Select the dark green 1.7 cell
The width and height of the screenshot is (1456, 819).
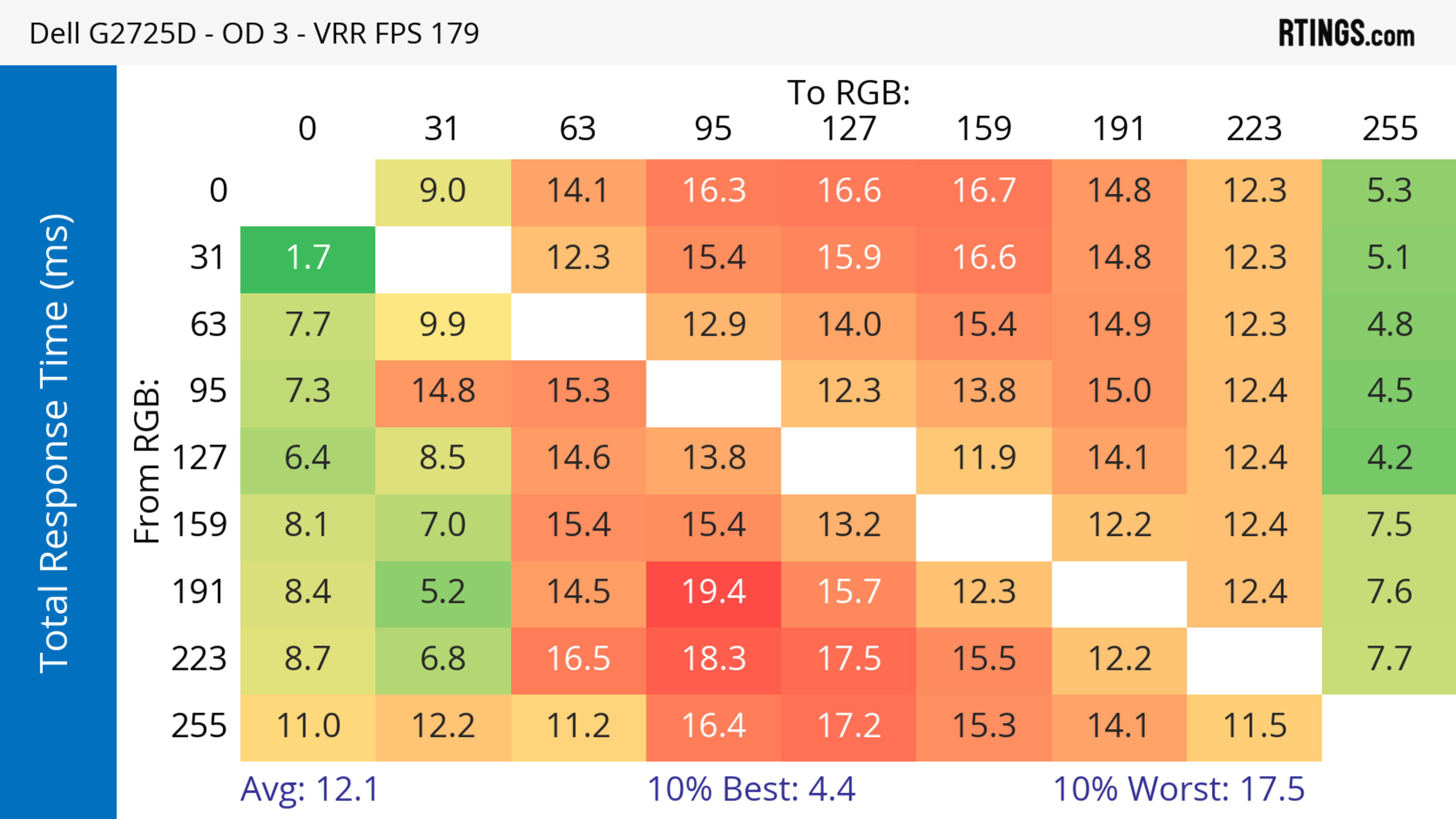(x=308, y=258)
